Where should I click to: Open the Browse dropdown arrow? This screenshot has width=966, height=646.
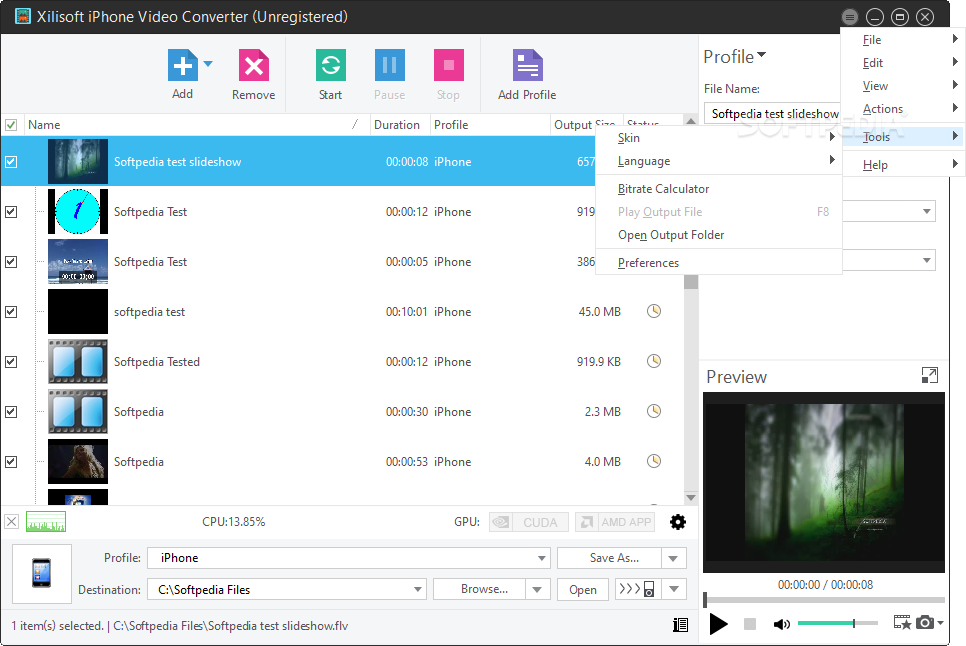coord(537,589)
